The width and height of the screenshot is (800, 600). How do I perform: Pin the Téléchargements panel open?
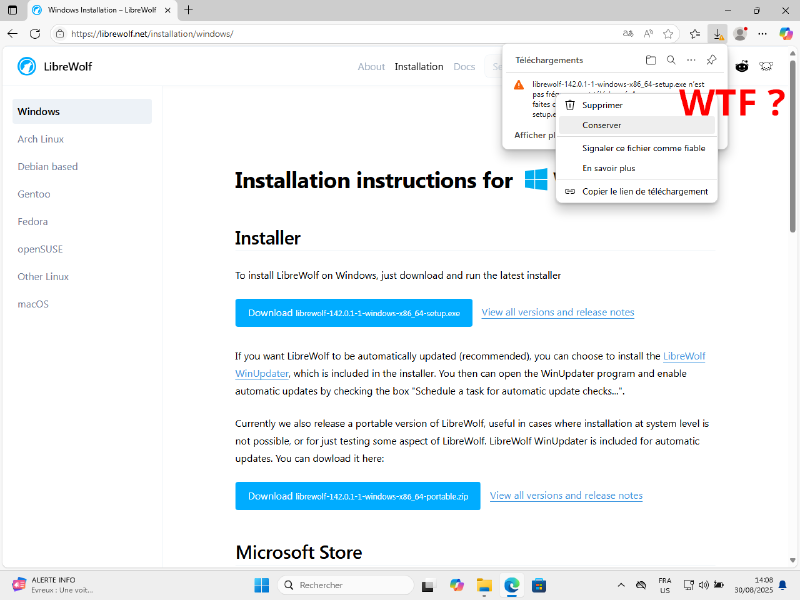(x=711, y=60)
